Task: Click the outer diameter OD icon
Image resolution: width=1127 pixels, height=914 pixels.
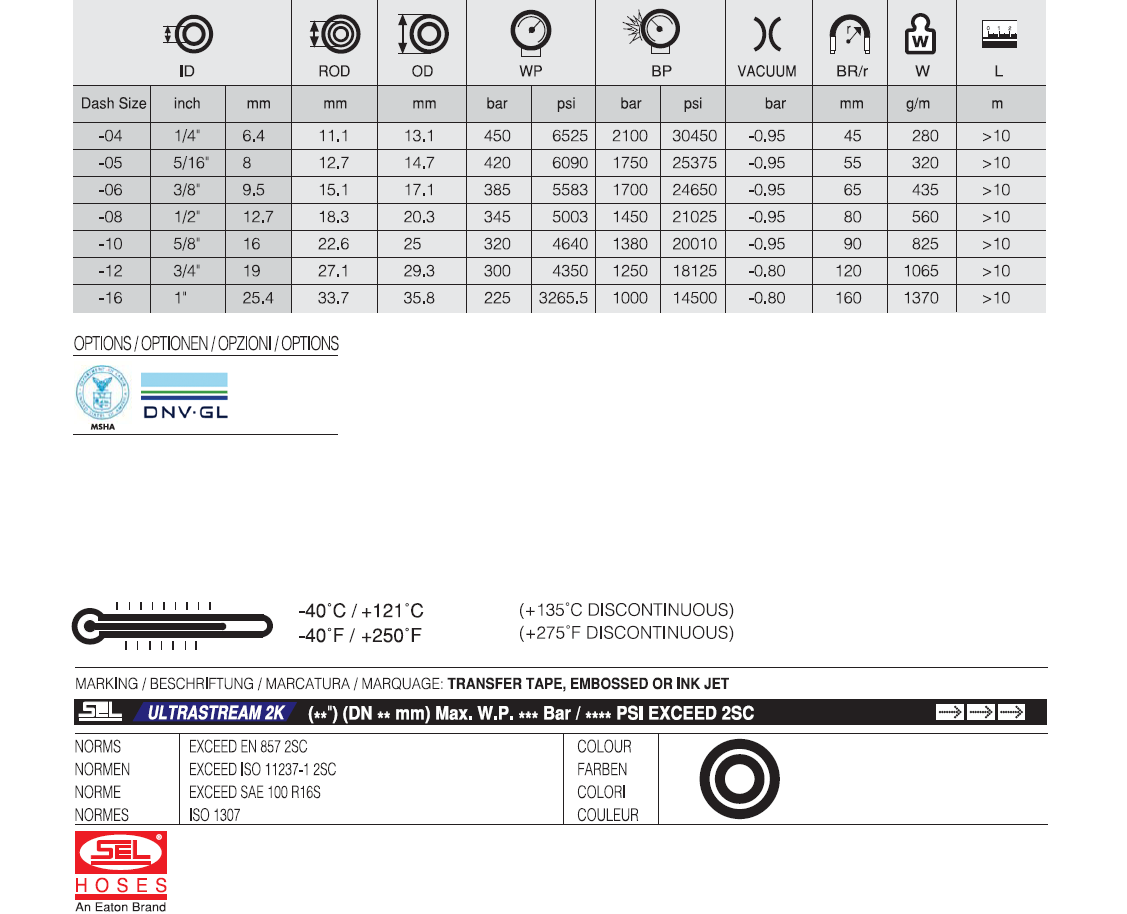Action: (x=421, y=34)
